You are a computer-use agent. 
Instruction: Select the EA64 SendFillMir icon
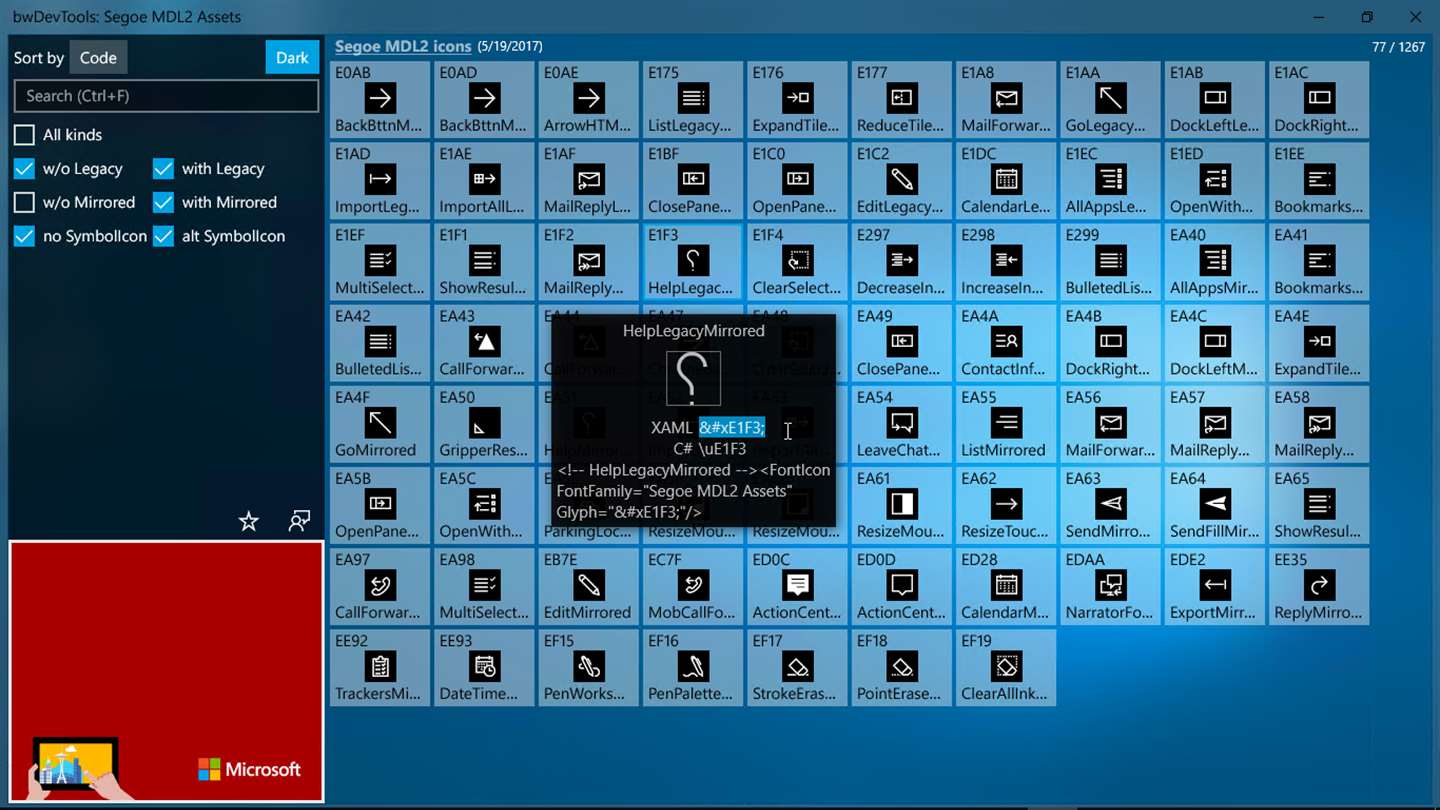click(x=1214, y=505)
